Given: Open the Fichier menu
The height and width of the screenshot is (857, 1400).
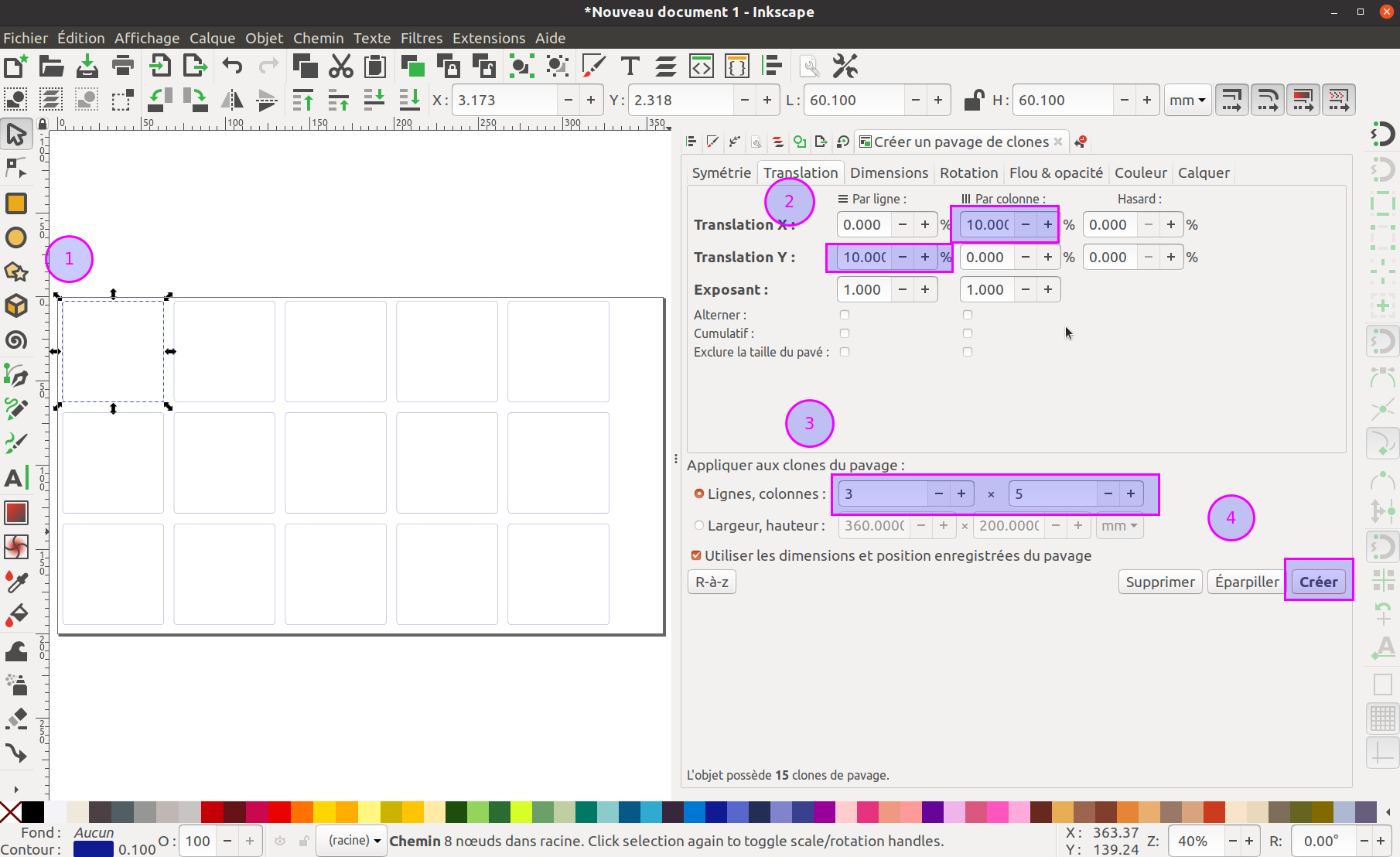Looking at the screenshot, I should (x=26, y=38).
